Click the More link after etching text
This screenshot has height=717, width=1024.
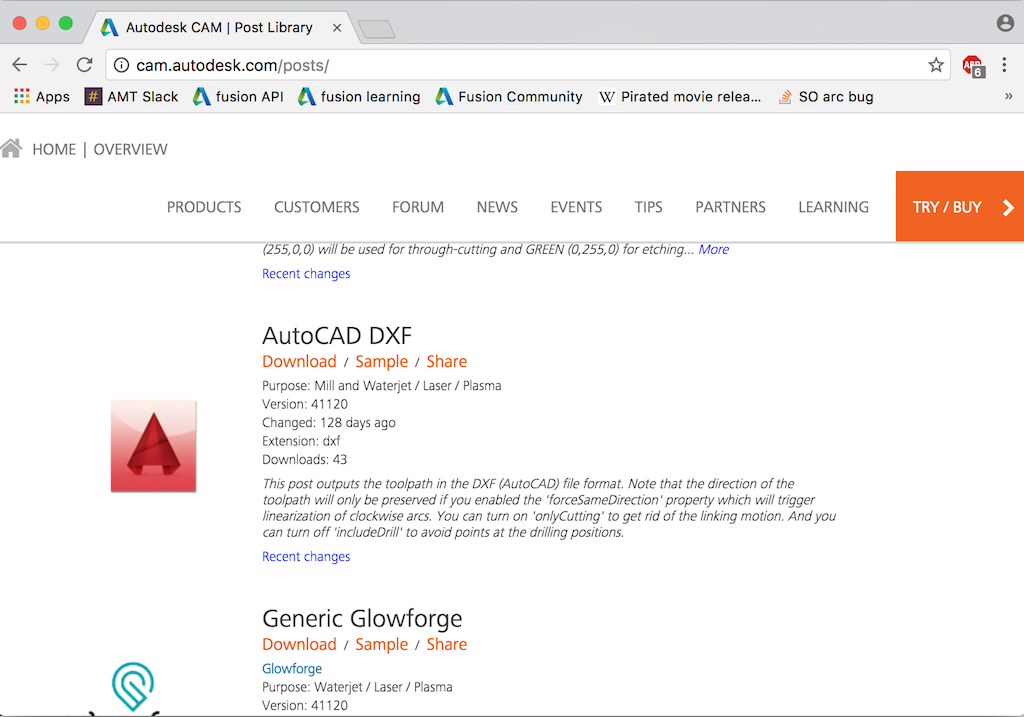point(714,249)
